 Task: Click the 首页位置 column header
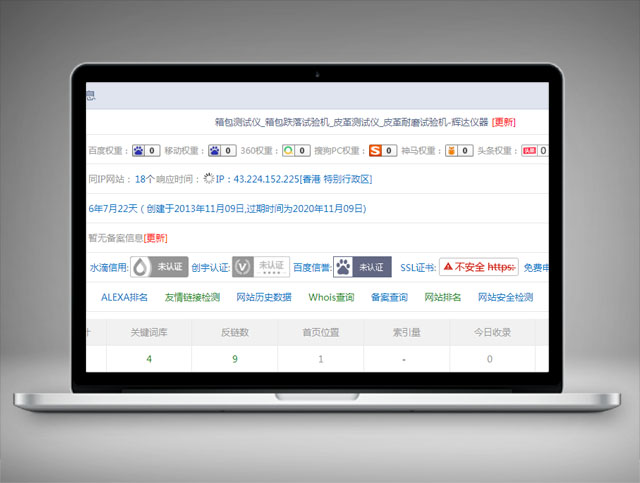point(321,332)
